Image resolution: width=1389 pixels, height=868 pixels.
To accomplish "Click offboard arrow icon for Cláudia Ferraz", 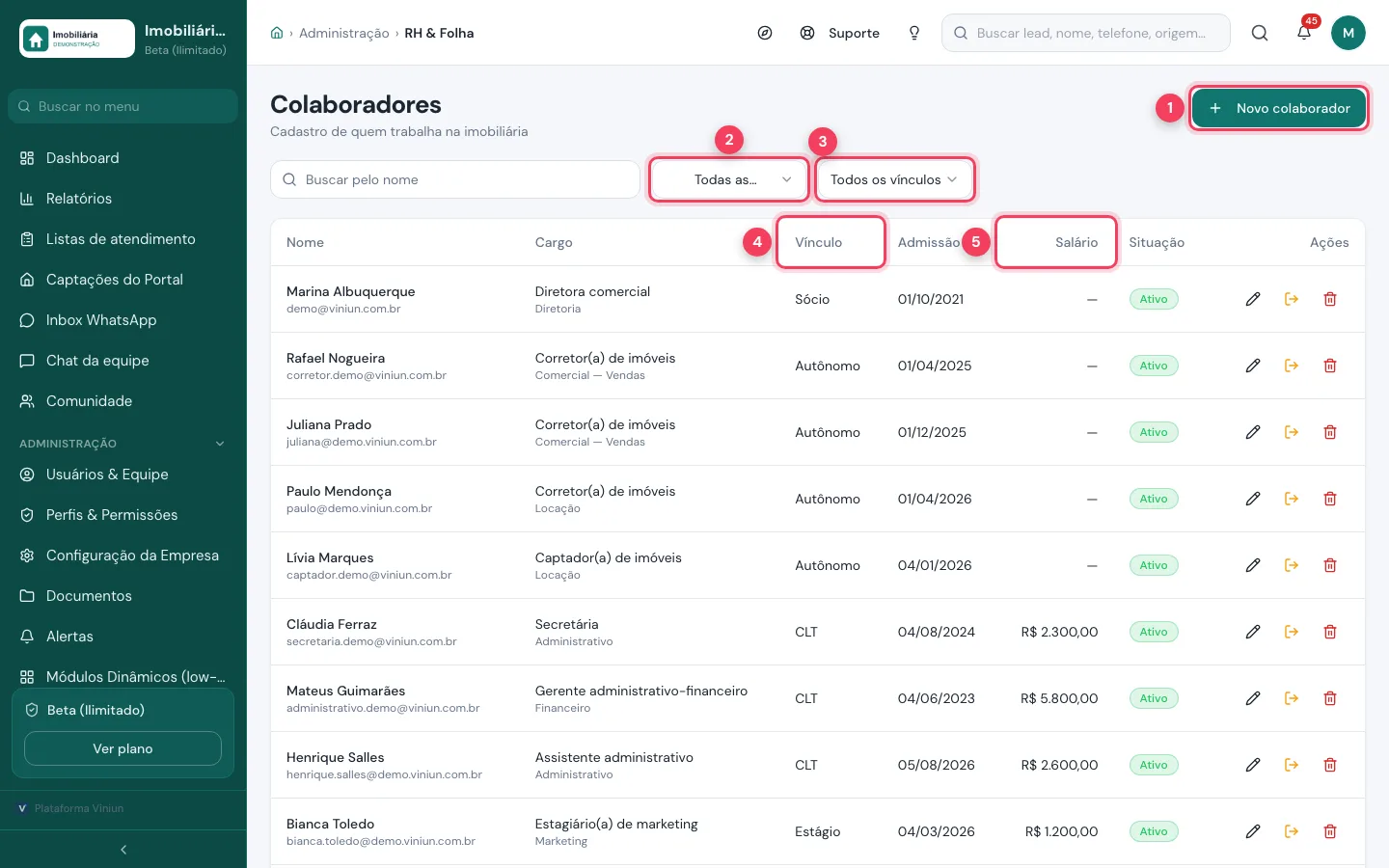I will click(1292, 632).
